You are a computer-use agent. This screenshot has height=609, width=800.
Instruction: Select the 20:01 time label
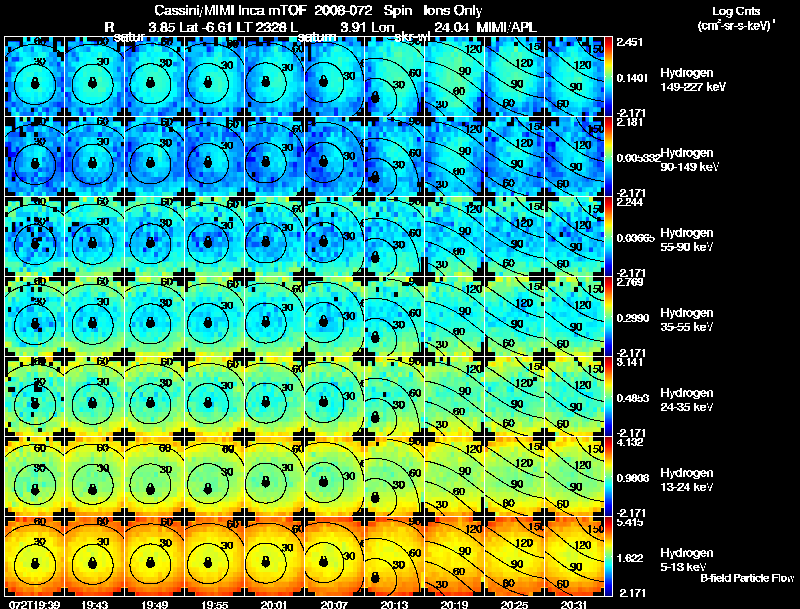pos(274,604)
